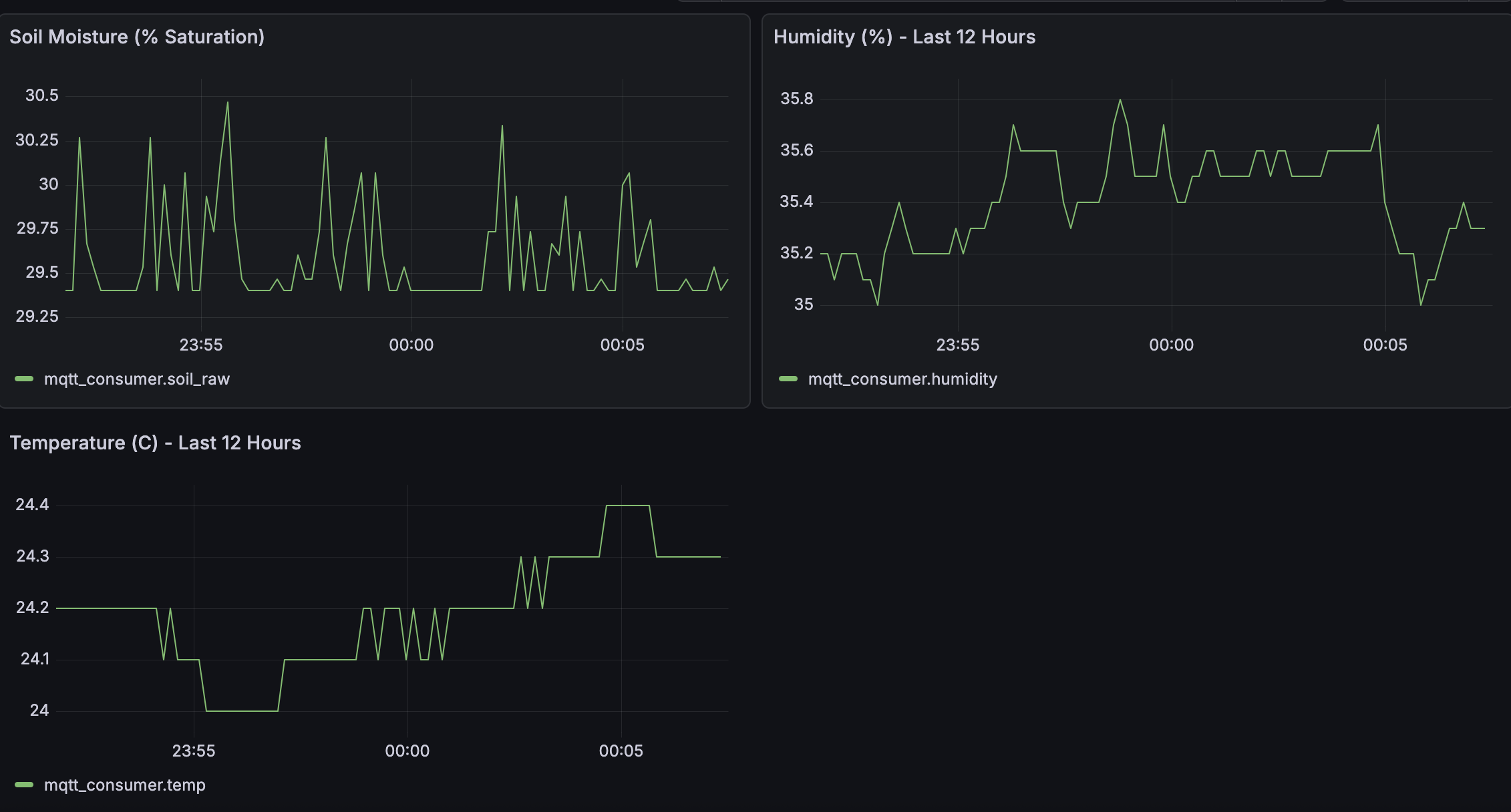Toggle the mqtt_consumer.soil_raw legend series
This screenshot has width=1511, height=812.
point(136,379)
